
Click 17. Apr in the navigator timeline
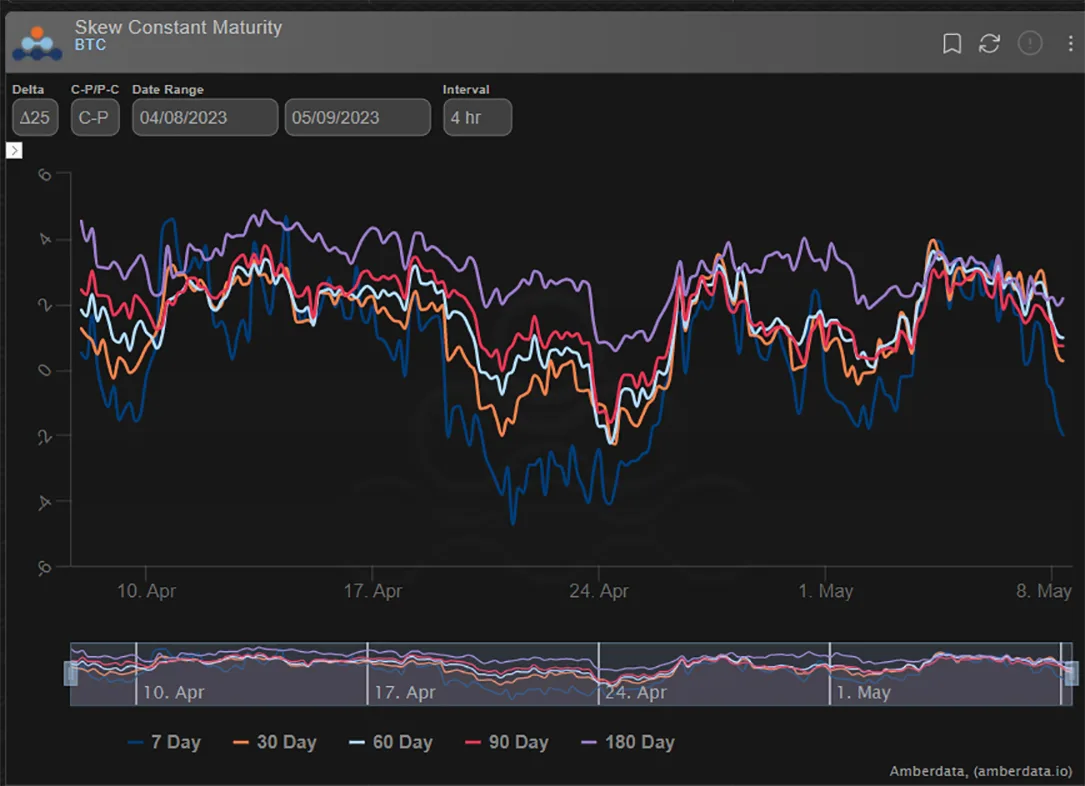[x=405, y=692]
